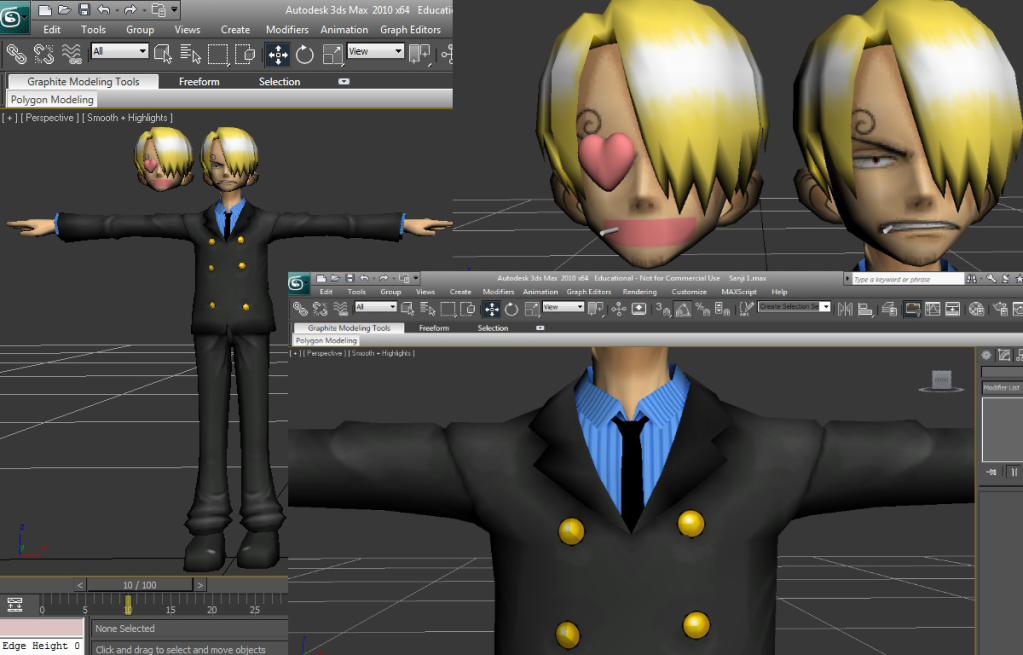Open Graph Editors menu in top-left window
1023x655 pixels.
[410, 29]
